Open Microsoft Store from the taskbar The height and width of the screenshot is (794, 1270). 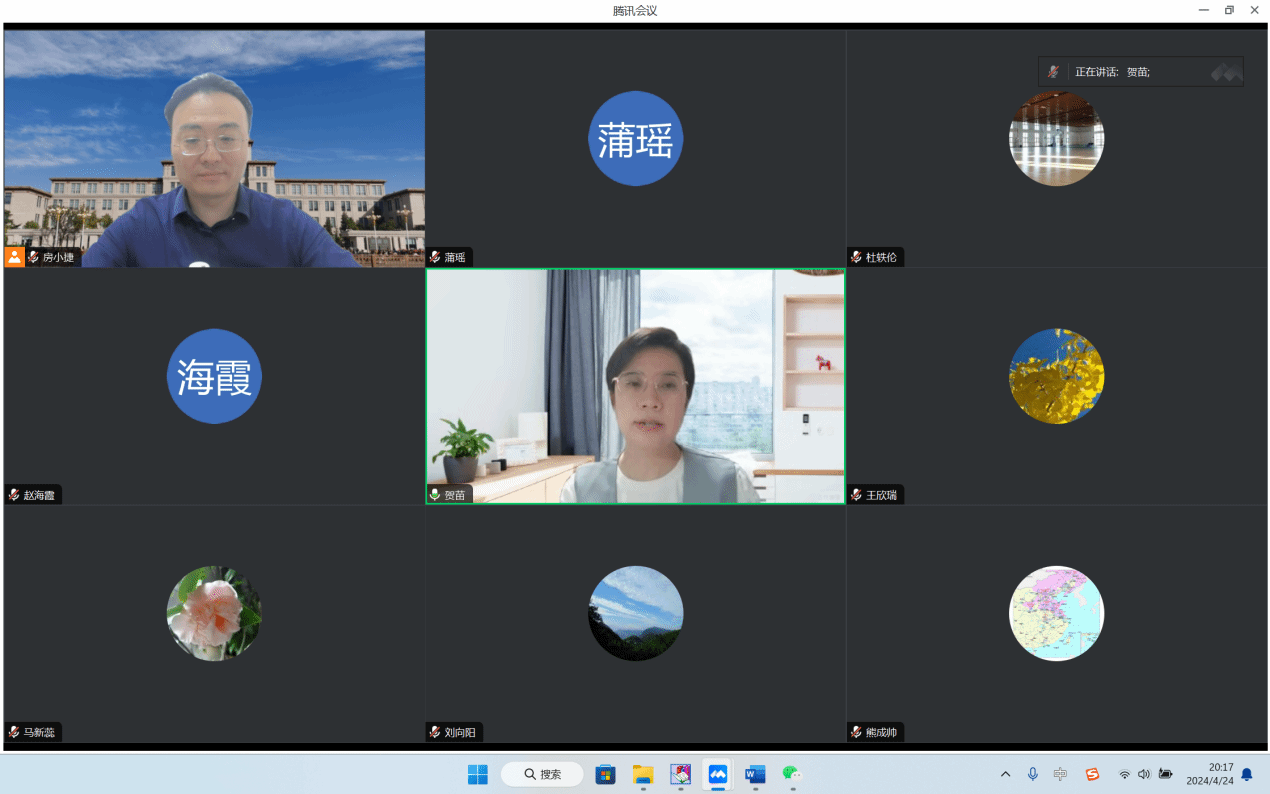coord(605,774)
